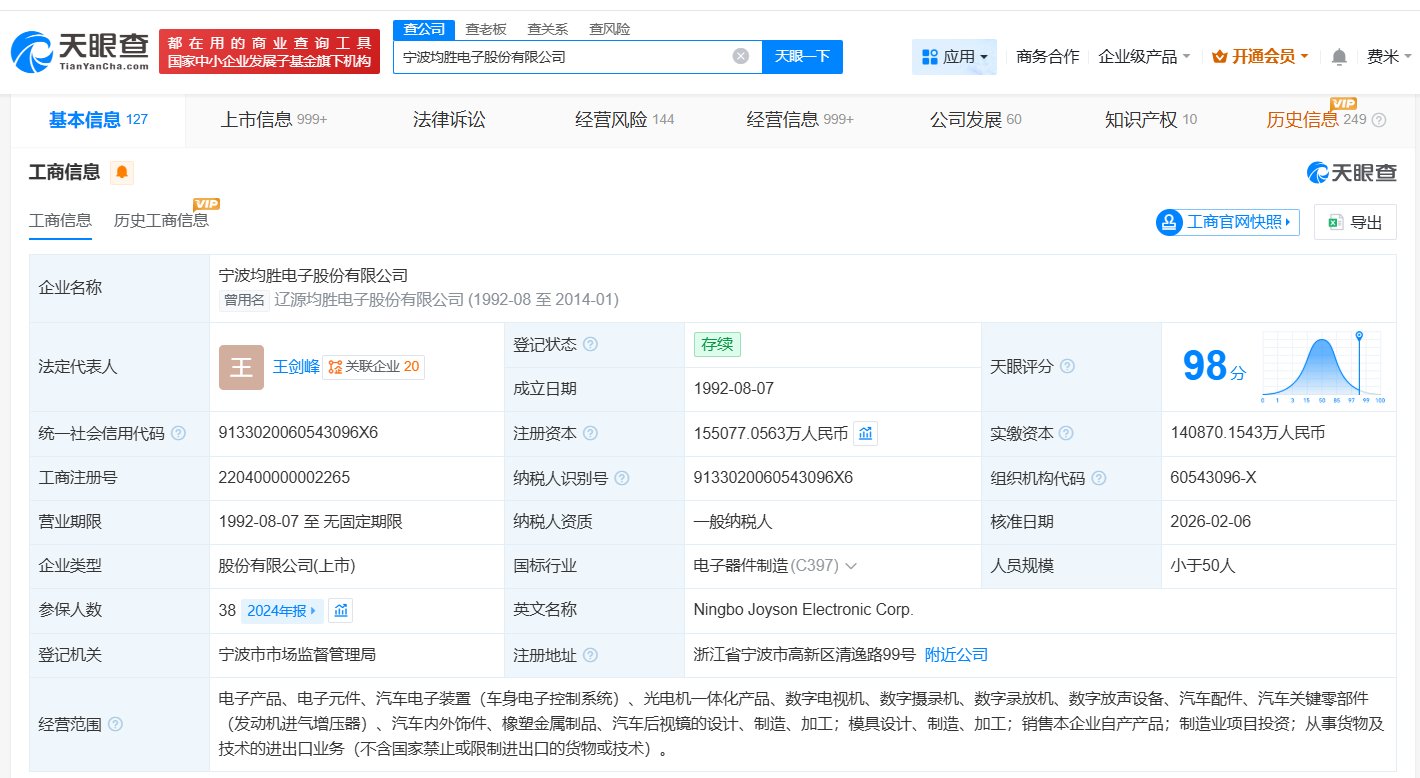Open the 开通会员 membership dropdown
Image resolution: width=1420 pixels, height=778 pixels.
point(1259,57)
